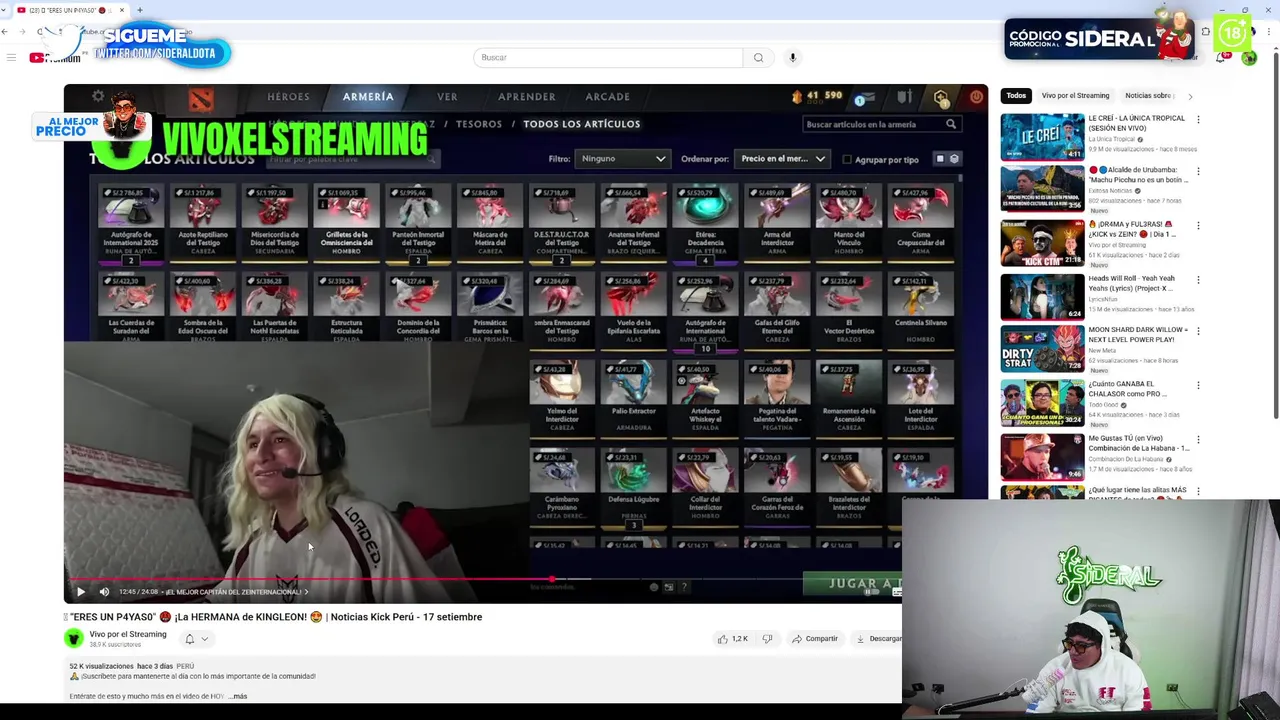Open options for MOON SHARD video
1280x720 pixels.
tap(1198, 331)
